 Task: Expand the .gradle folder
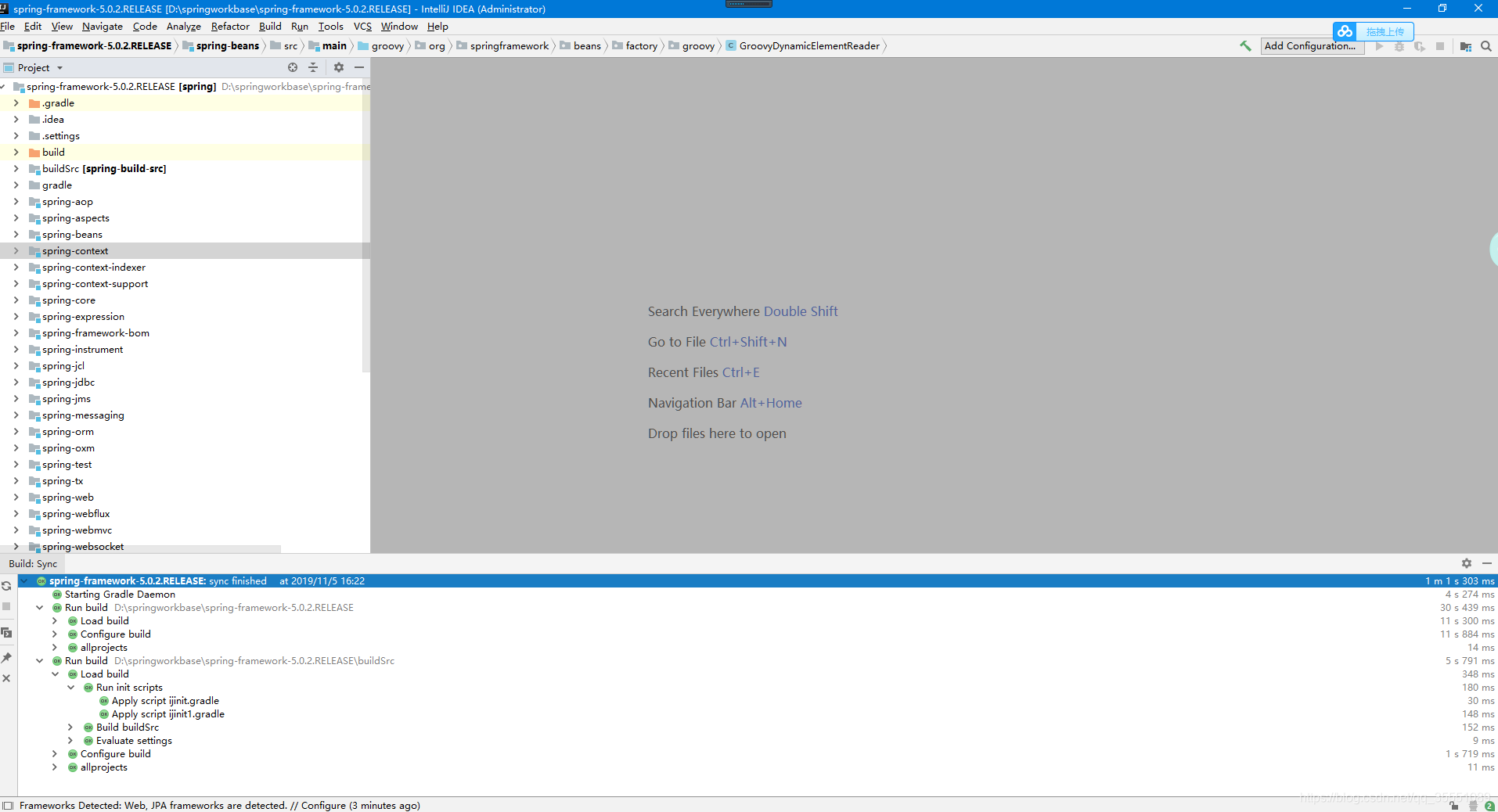(x=16, y=103)
